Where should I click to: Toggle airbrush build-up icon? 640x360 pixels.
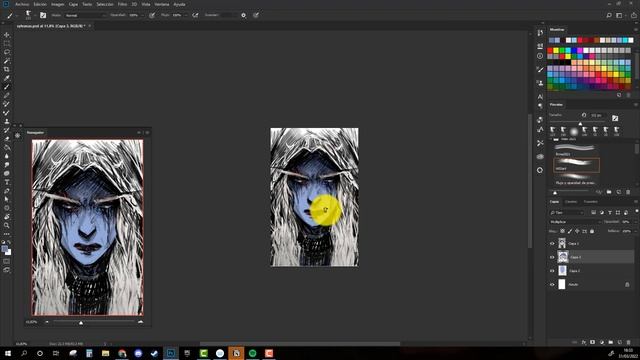point(196,15)
